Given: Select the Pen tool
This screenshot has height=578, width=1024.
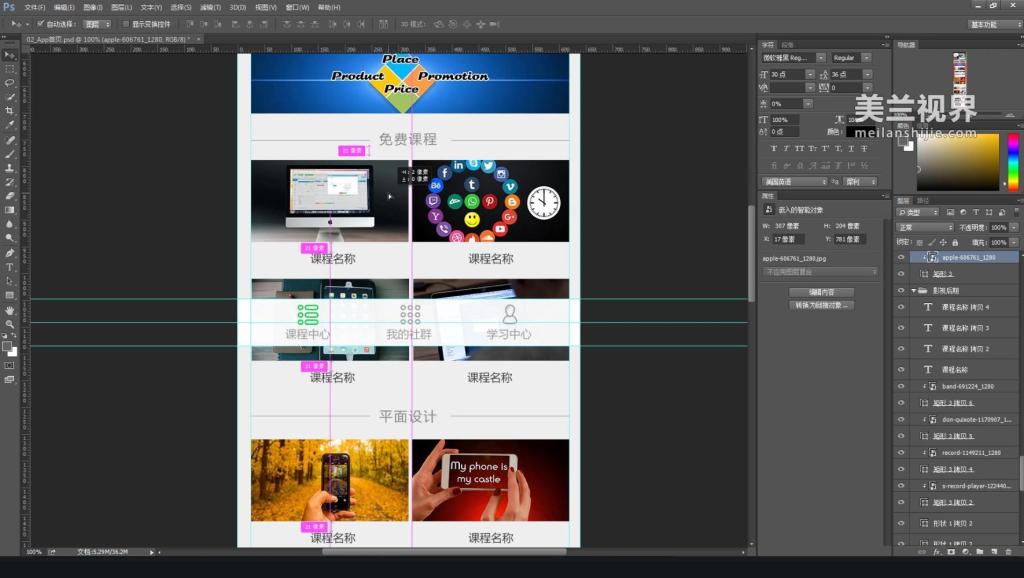Looking at the screenshot, I should [9, 253].
